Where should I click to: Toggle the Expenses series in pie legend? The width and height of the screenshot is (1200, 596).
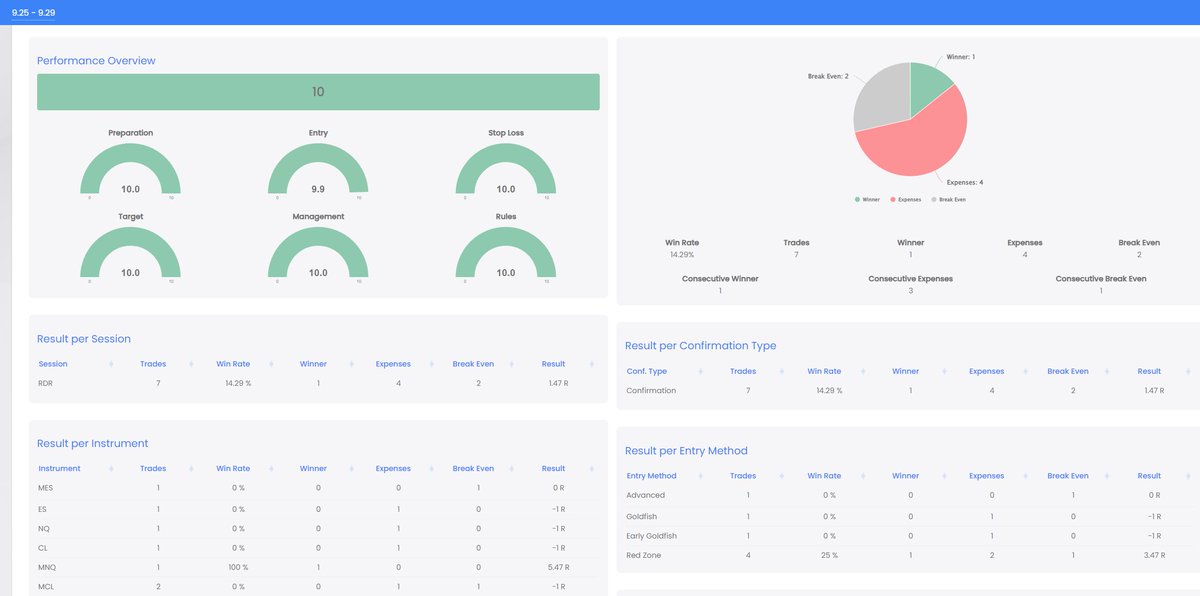click(x=907, y=200)
